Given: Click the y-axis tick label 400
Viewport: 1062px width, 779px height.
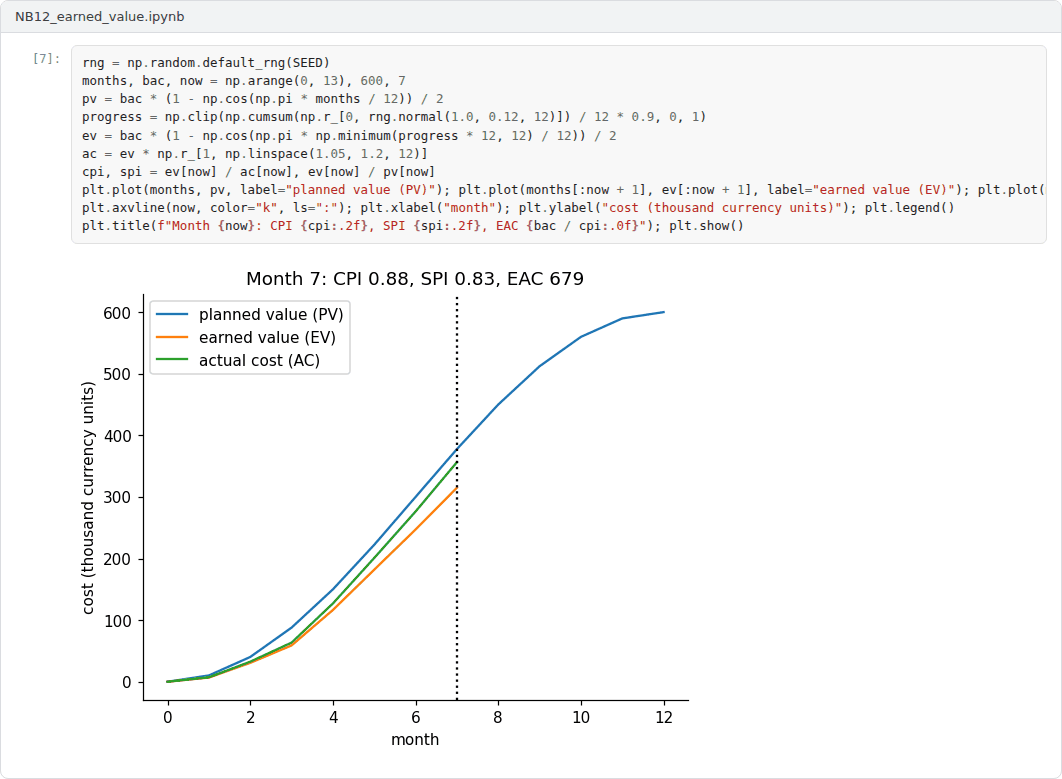Looking at the screenshot, I should click(x=117, y=436).
